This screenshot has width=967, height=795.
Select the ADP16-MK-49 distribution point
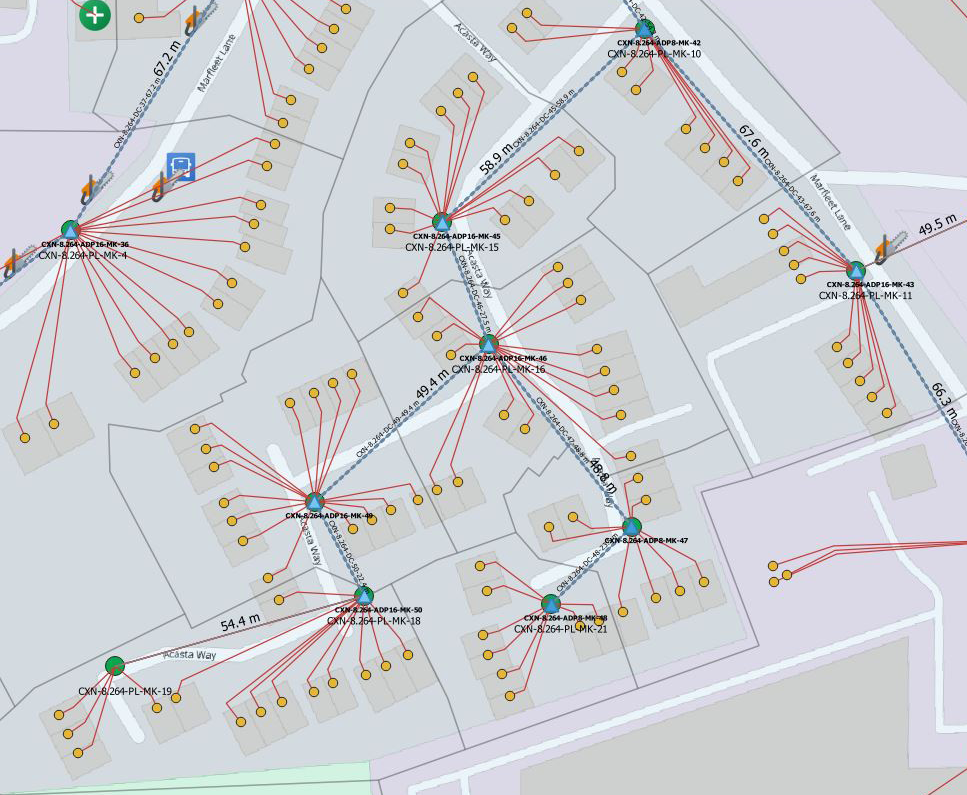click(314, 501)
